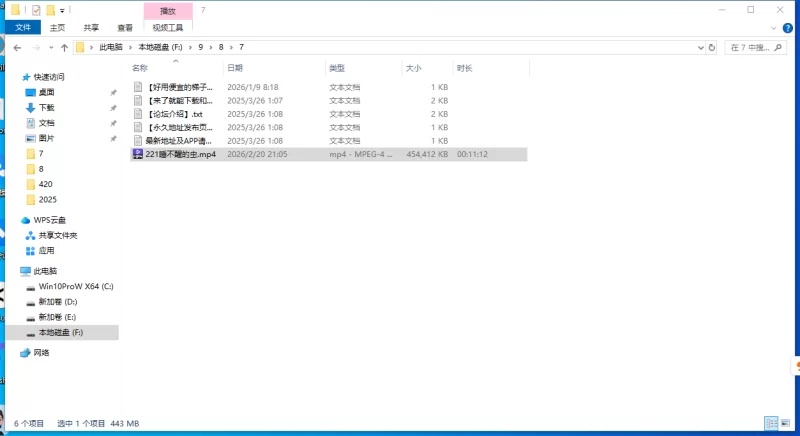800x436 pixels.
Task: Open the 文件 menu tab
Action: (x=23, y=28)
